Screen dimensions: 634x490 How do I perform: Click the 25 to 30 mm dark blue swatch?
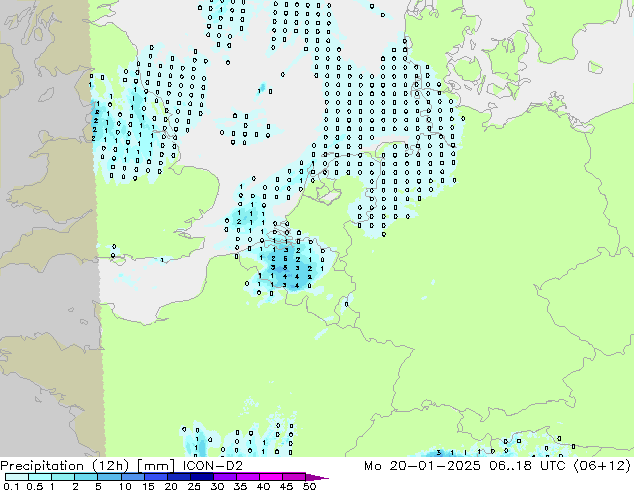[x=202, y=477]
